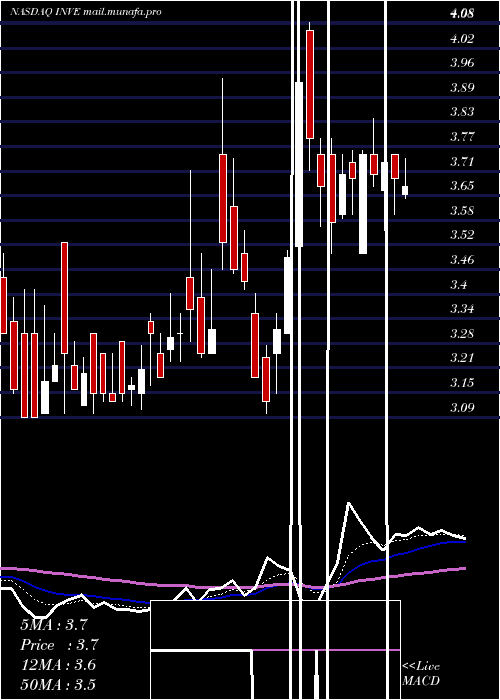Click the NASDAQ INVE mail.munafa.pro chart title
This screenshot has width=500, height=700.
[x=86, y=12]
